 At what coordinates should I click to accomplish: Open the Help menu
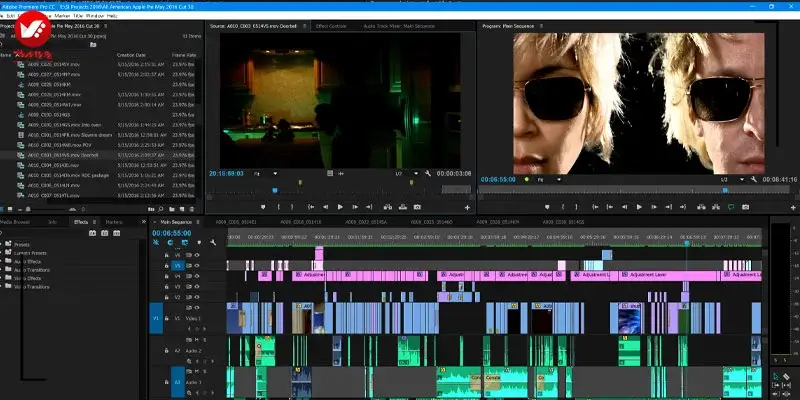tap(112, 16)
